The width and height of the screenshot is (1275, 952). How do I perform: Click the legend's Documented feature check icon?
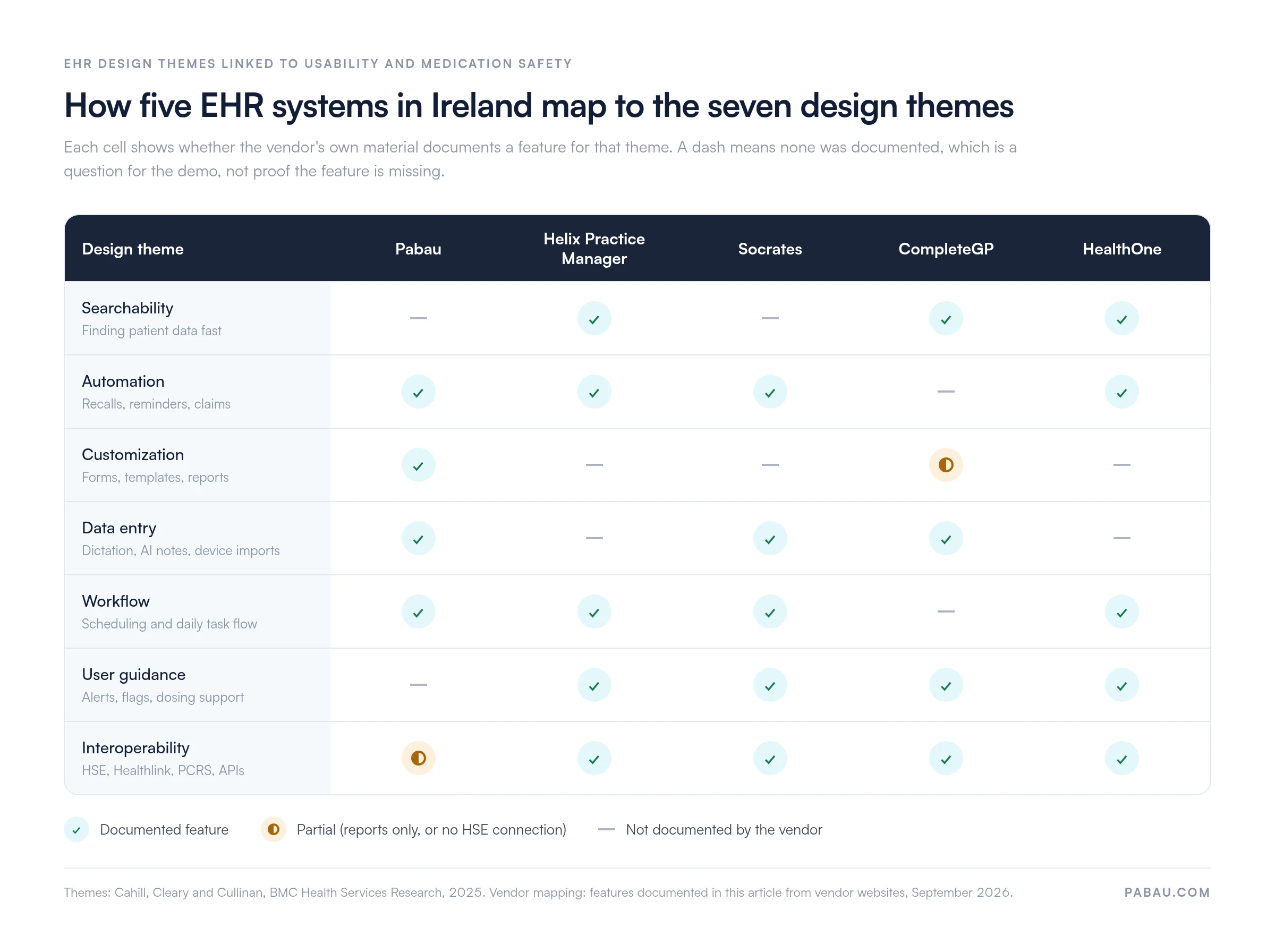pyautogui.click(x=76, y=830)
